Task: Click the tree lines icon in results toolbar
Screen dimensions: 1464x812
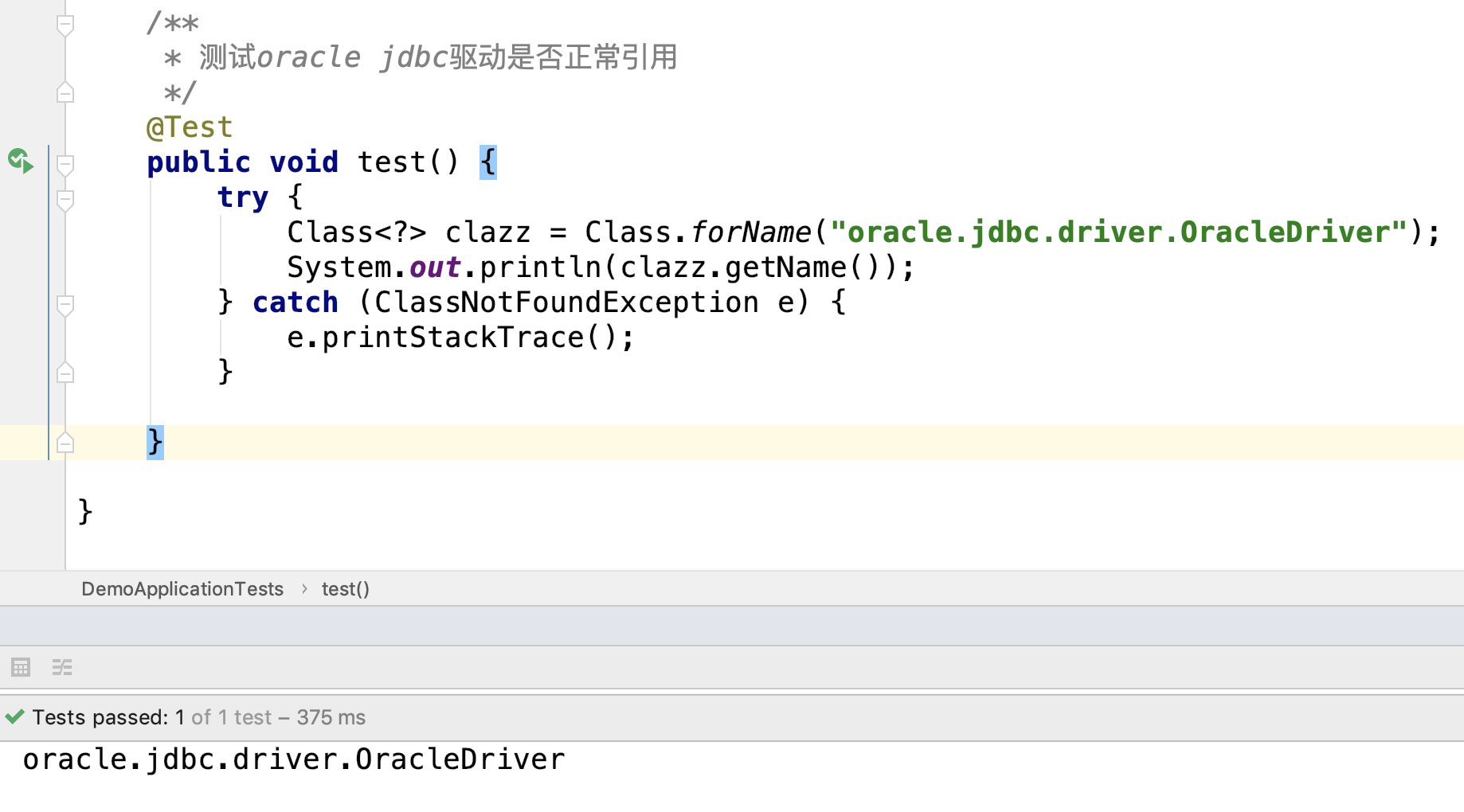Action: (x=62, y=667)
